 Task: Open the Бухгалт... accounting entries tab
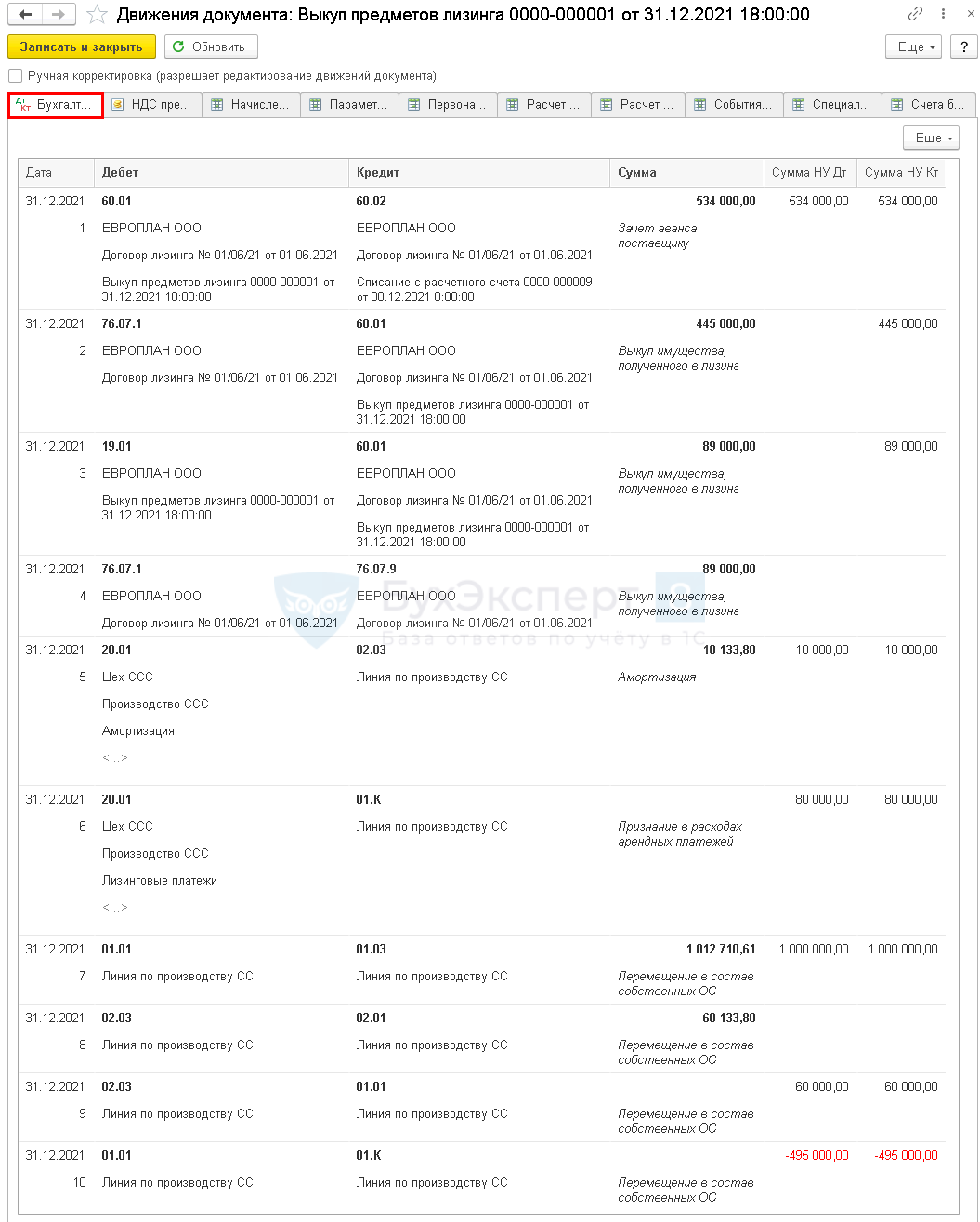click(56, 105)
